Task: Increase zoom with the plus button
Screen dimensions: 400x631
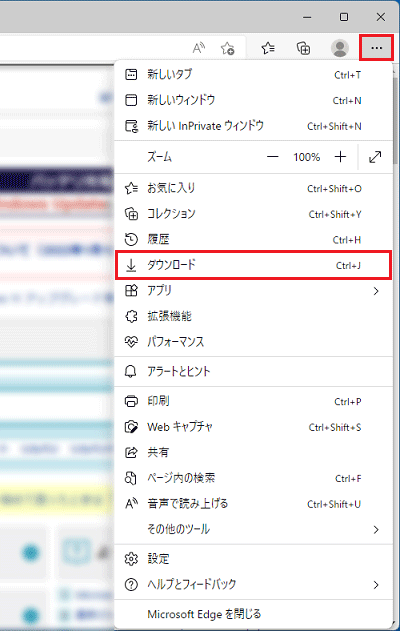Action: (x=340, y=157)
